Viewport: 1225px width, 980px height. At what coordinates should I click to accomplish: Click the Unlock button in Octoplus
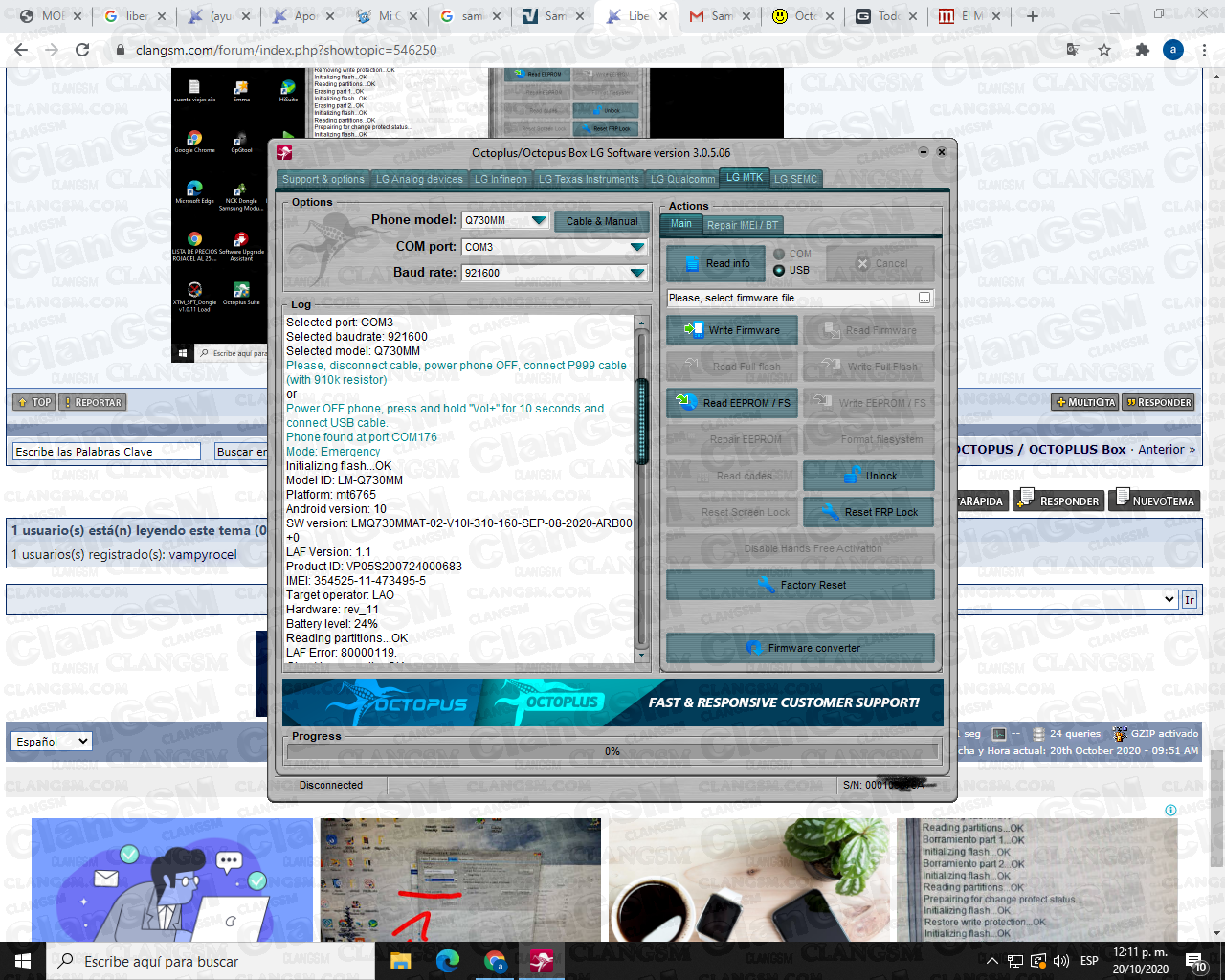click(869, 476)
